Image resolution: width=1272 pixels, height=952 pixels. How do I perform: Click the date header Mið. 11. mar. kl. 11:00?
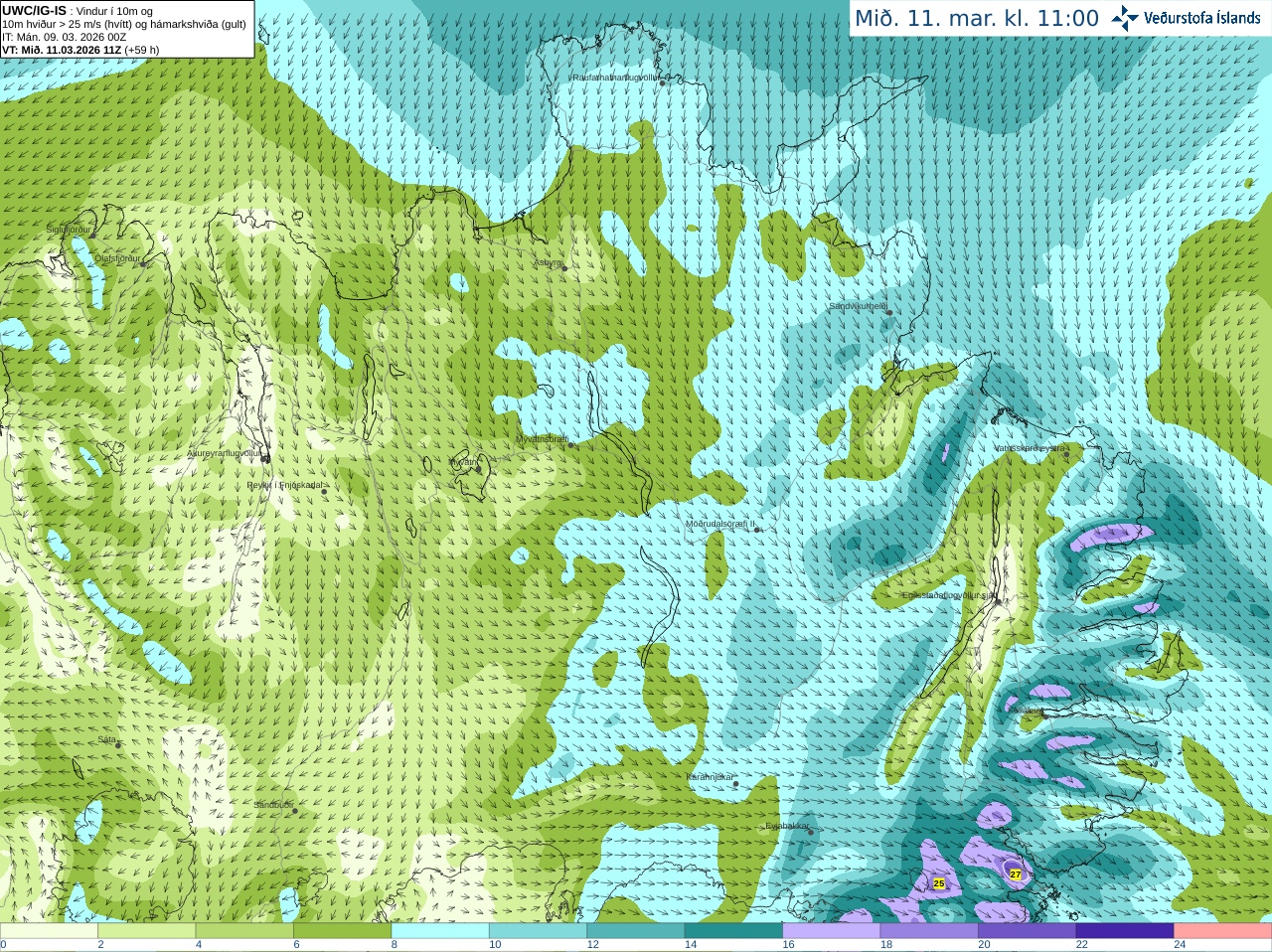[977, 19]
